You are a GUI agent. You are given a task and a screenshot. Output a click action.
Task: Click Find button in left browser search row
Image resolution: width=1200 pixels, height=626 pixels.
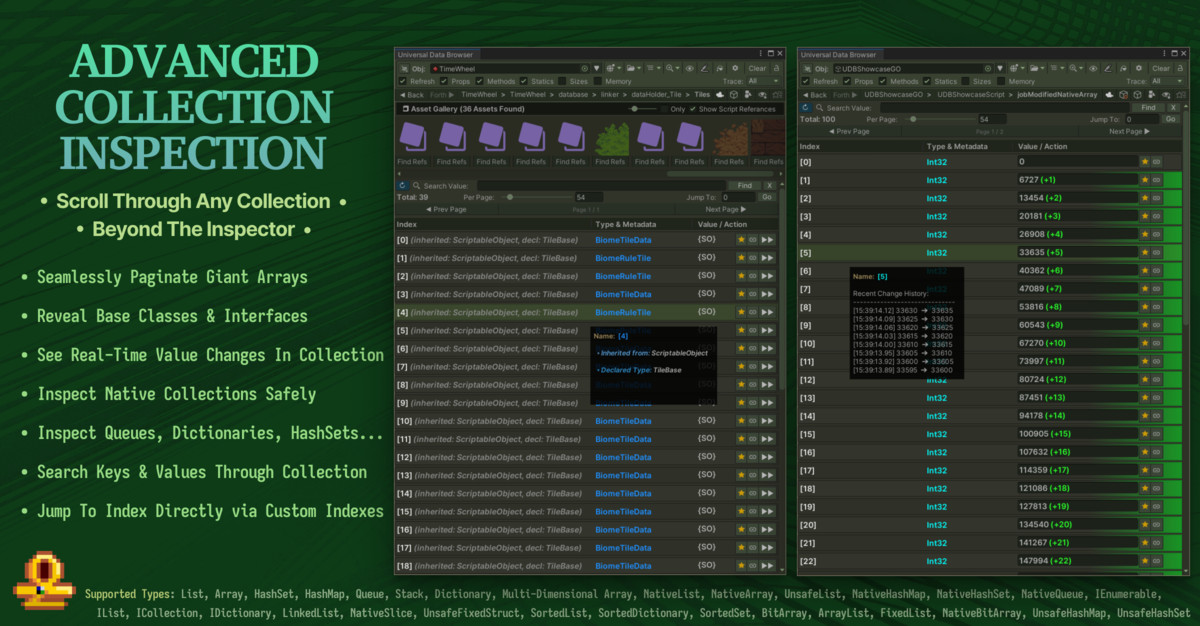point(744,185)
